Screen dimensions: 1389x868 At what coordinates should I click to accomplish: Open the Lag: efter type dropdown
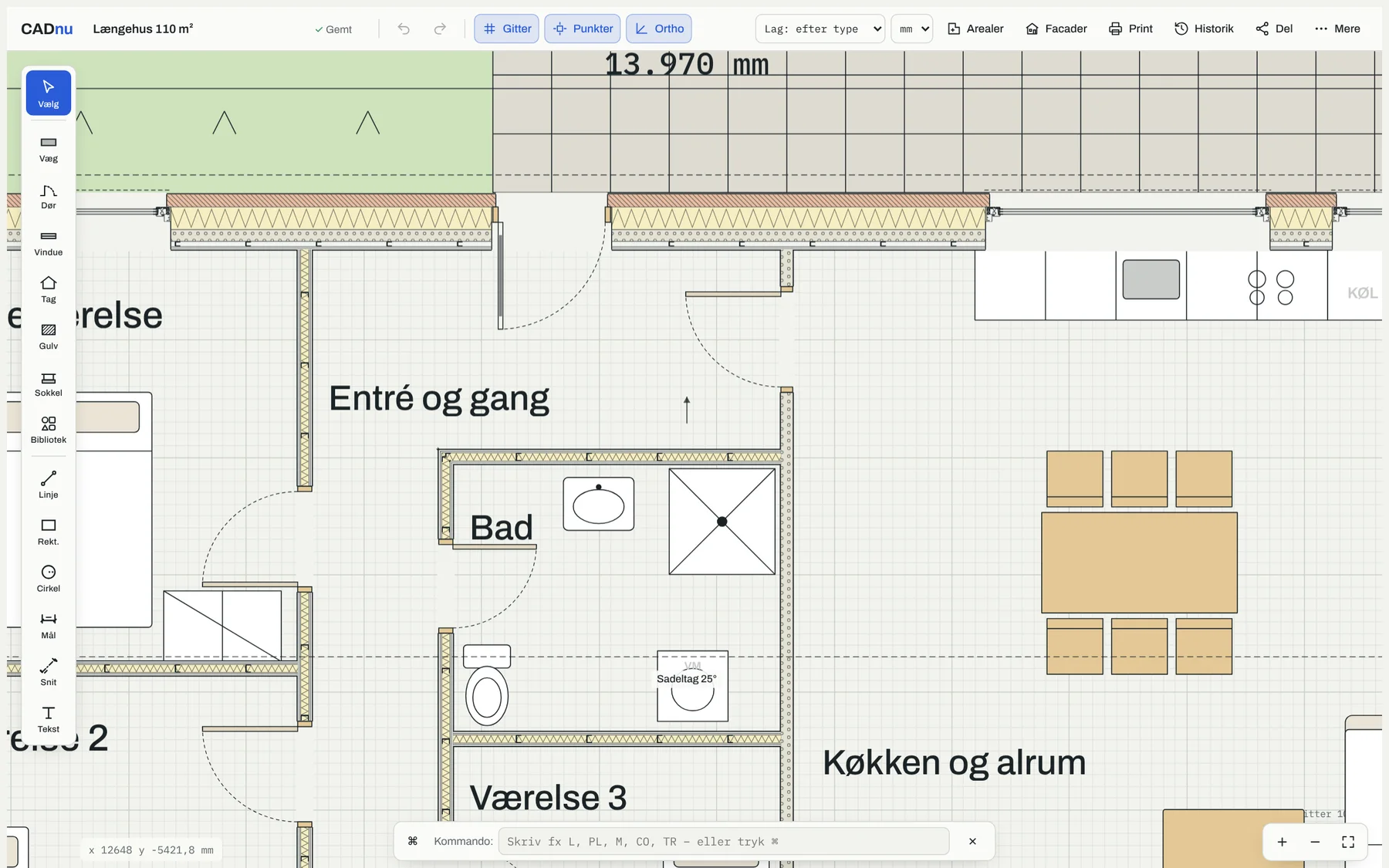tap(820, 29)
